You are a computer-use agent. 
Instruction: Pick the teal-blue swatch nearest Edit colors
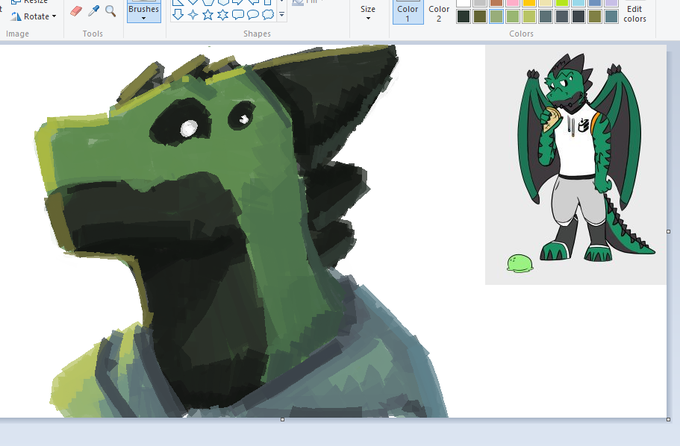tap(611, 16)
